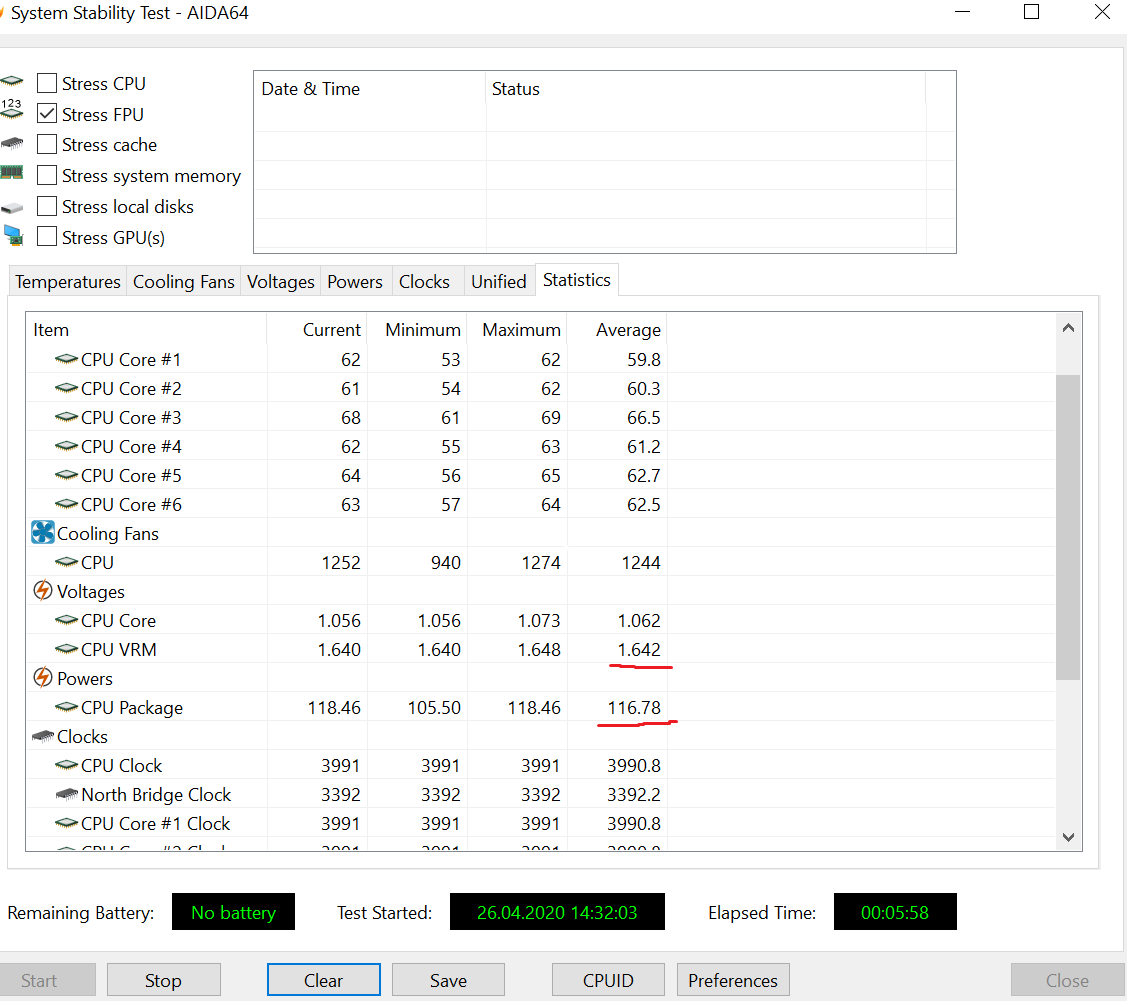Enable the Stress cache checkbox
This screenshot has height=1001, width=1127.
click(47, 144)
